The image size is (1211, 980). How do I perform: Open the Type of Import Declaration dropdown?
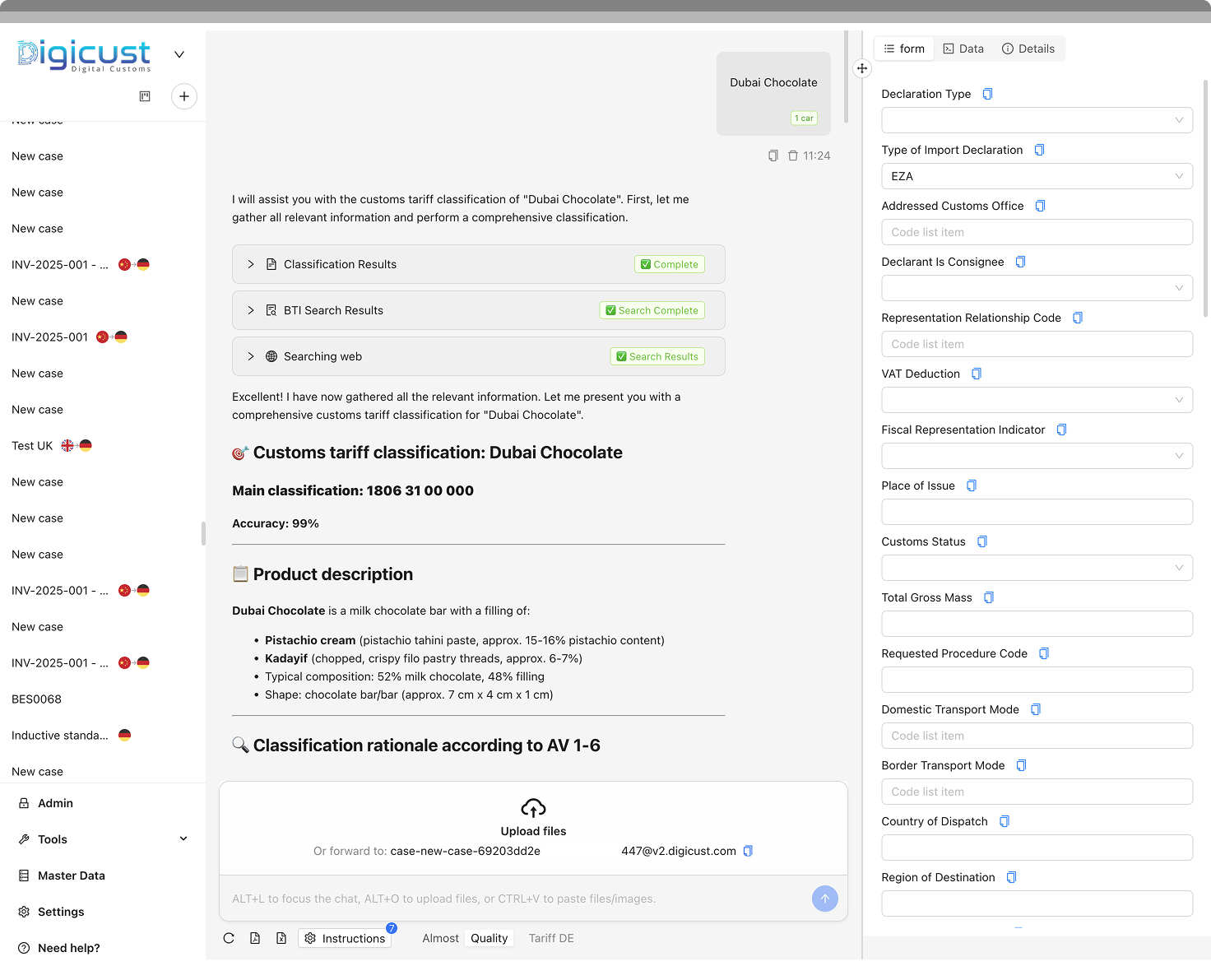coord(1037,176)
